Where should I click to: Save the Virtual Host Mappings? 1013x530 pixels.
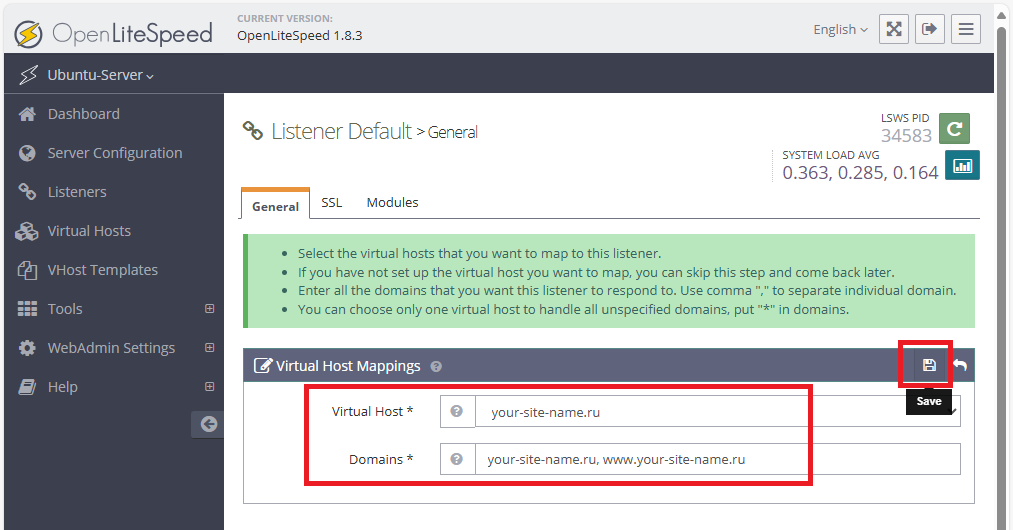929,365
